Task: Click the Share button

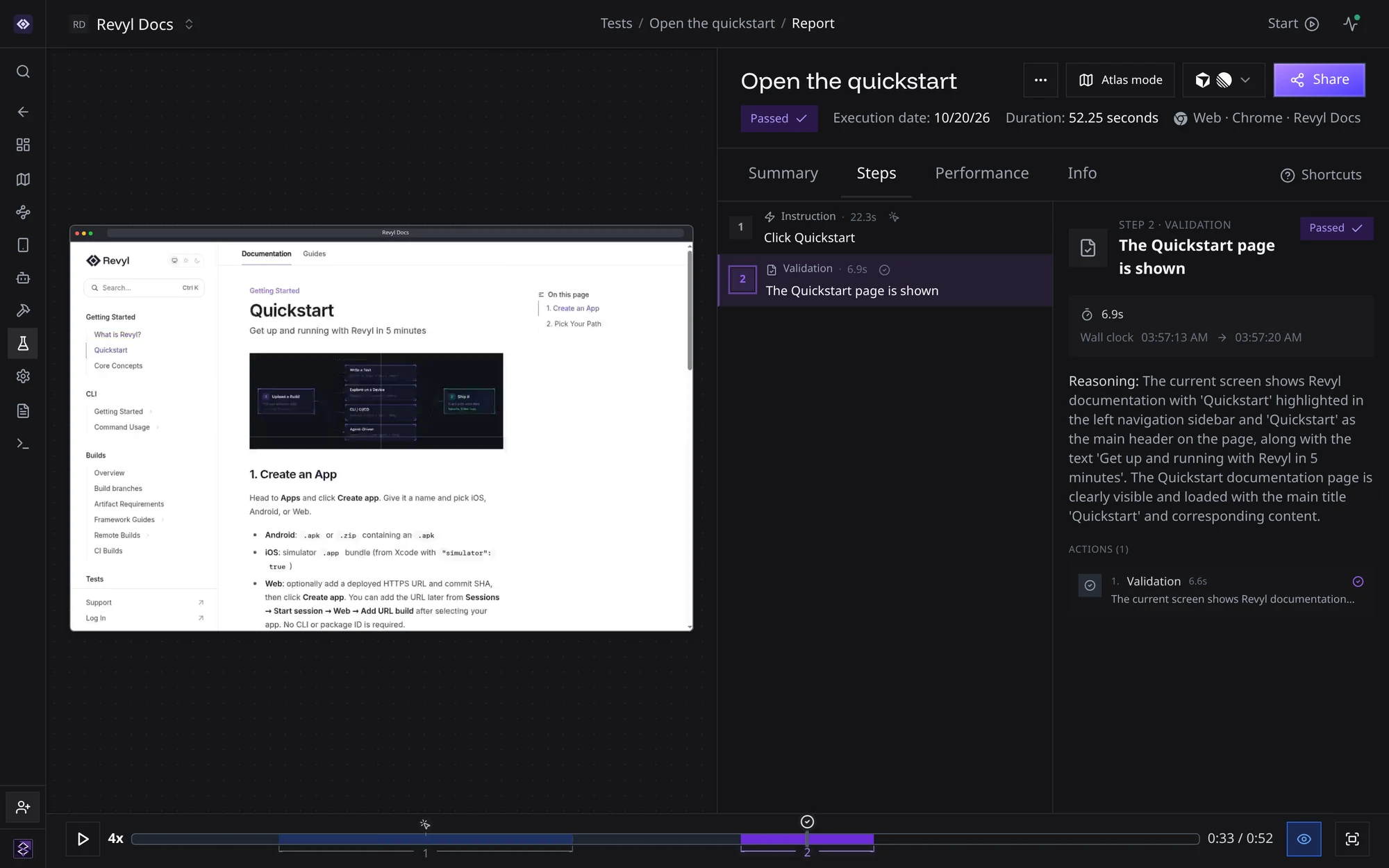Action: pyautogui.click(x=1319, y=80)
